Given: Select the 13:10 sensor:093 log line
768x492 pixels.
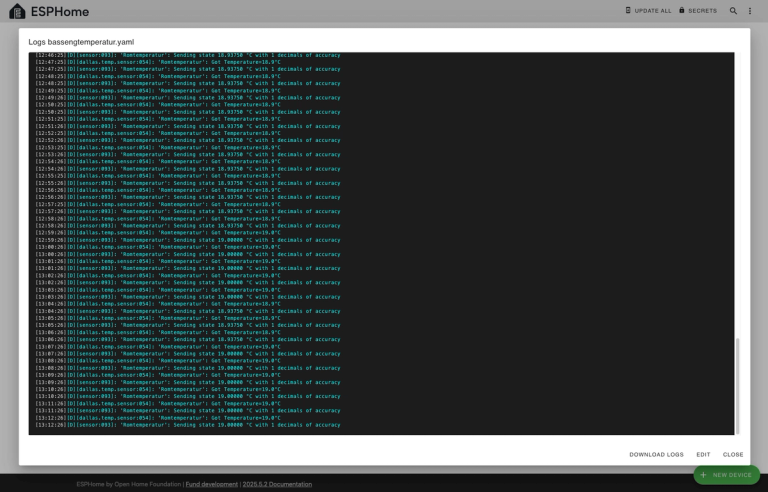Looking at the screenshot, I should click(x=188, y=396).
